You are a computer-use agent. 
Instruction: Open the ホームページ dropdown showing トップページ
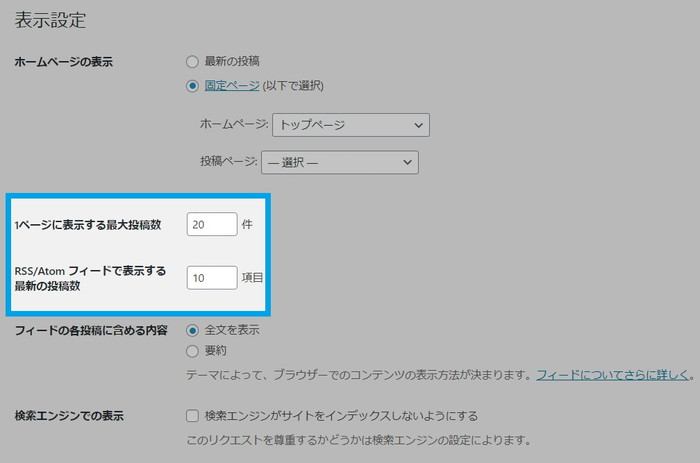click(351, 125)
